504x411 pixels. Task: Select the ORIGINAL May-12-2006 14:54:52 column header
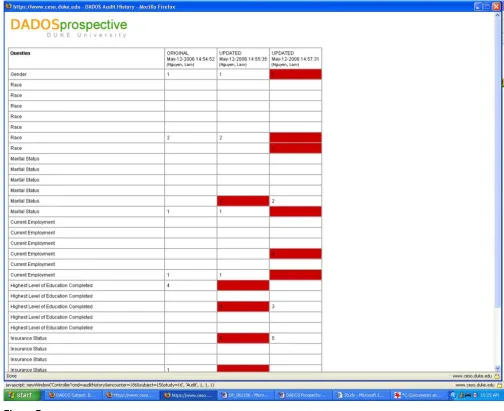click(190, 58)
